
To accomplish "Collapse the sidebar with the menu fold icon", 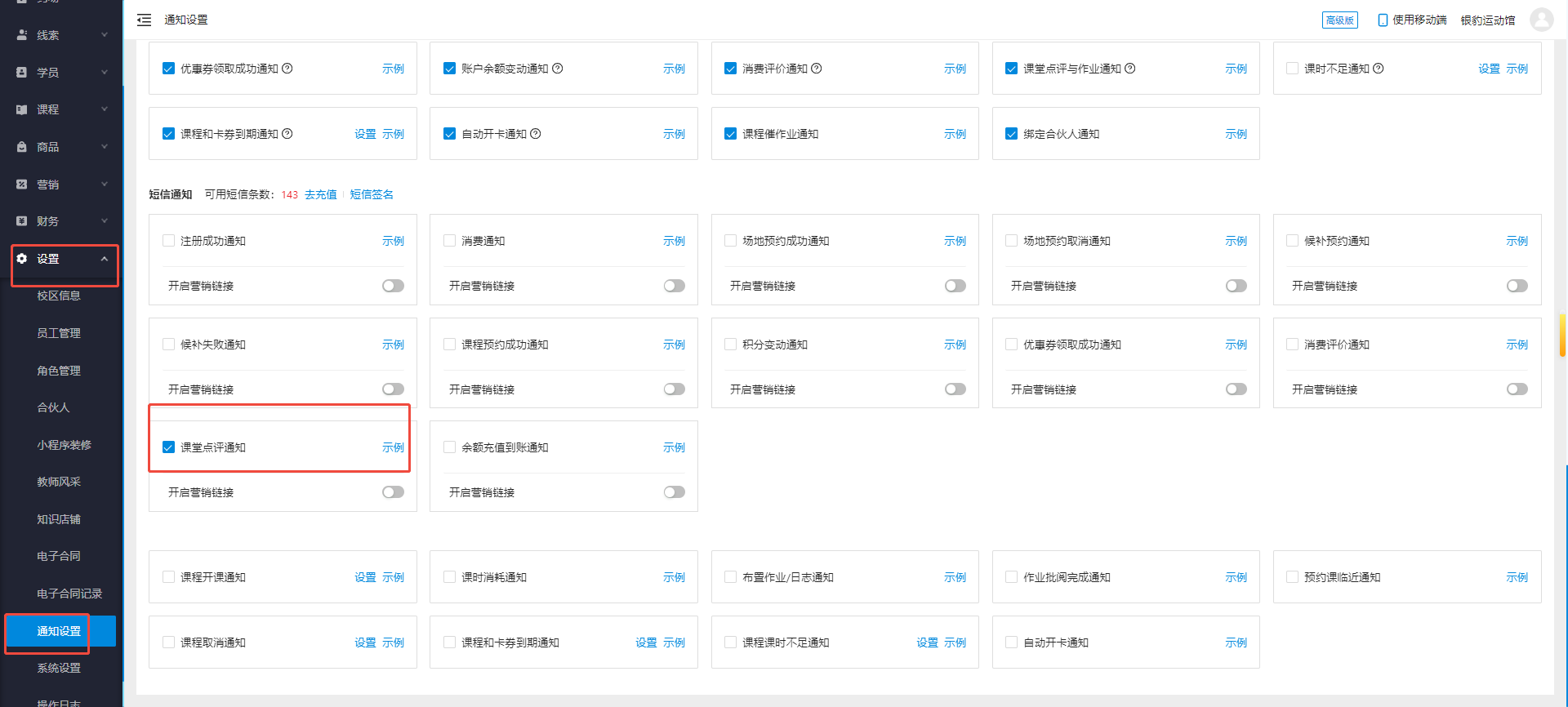I will pyautogui.click(x=144, y=20).
